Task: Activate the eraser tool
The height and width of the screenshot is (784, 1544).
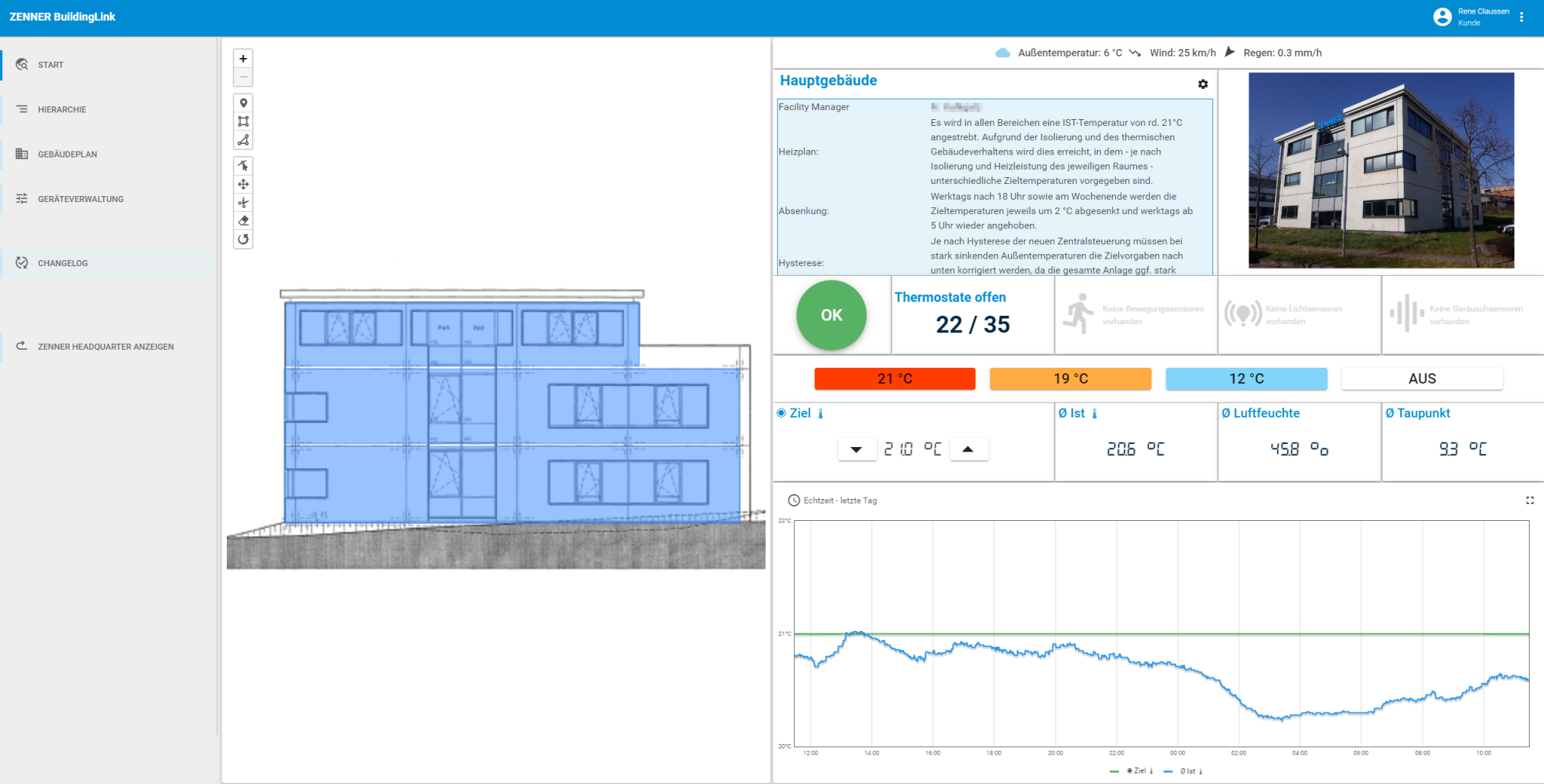Action: [x=243, y=221]
